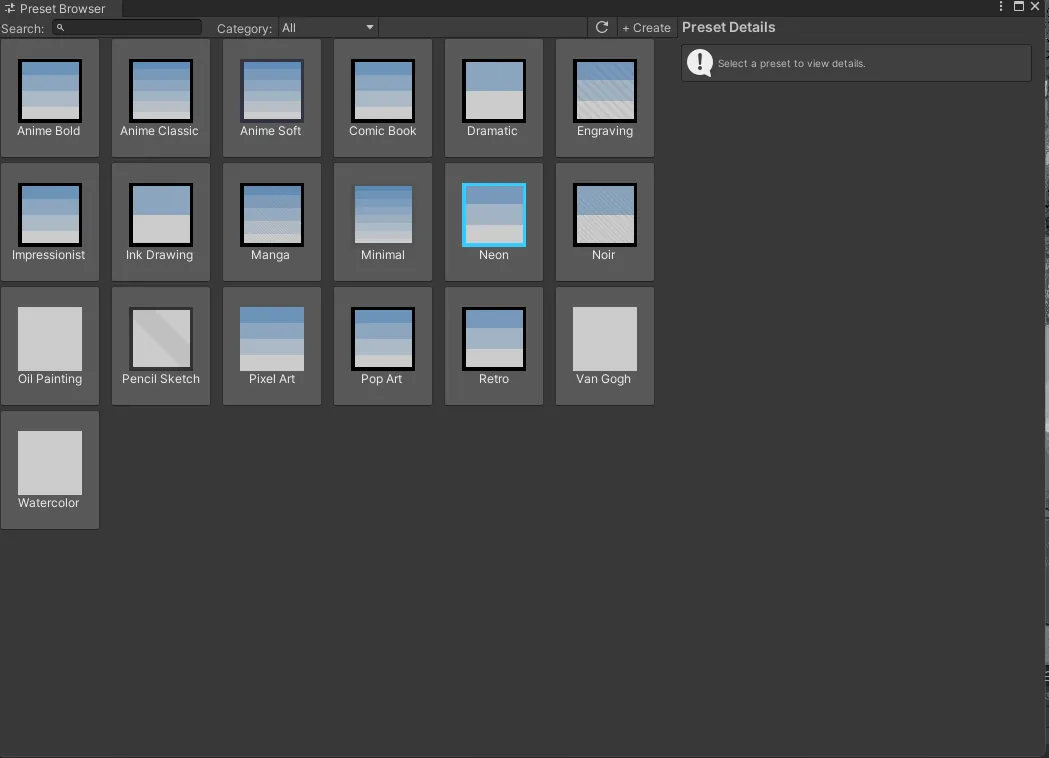Maximize the Preset Browser window

pos(1019,7)
